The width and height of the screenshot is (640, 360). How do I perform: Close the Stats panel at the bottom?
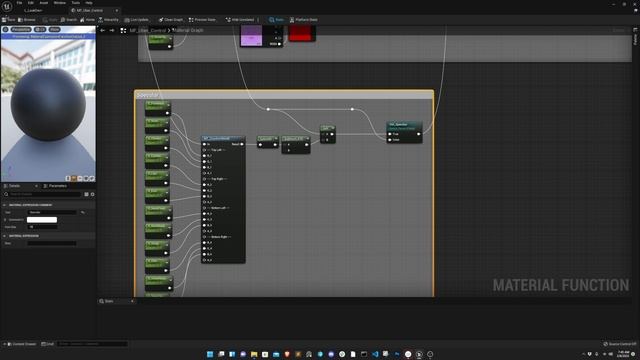click(132, 301)
